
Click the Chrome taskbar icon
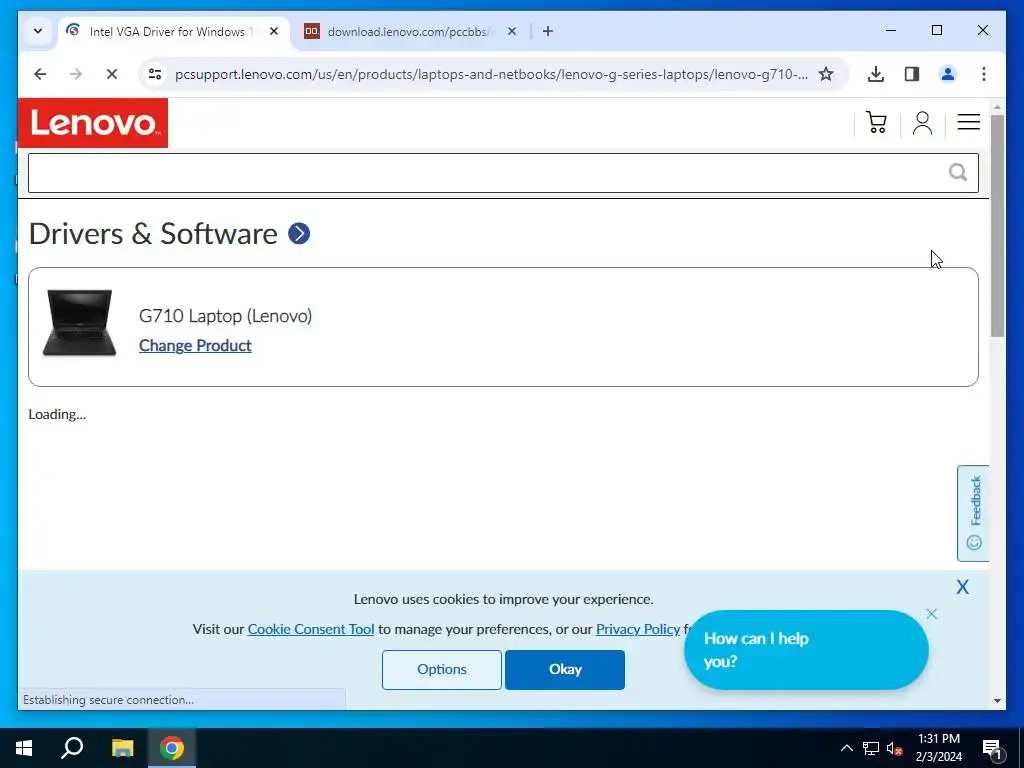pos(172,748)
